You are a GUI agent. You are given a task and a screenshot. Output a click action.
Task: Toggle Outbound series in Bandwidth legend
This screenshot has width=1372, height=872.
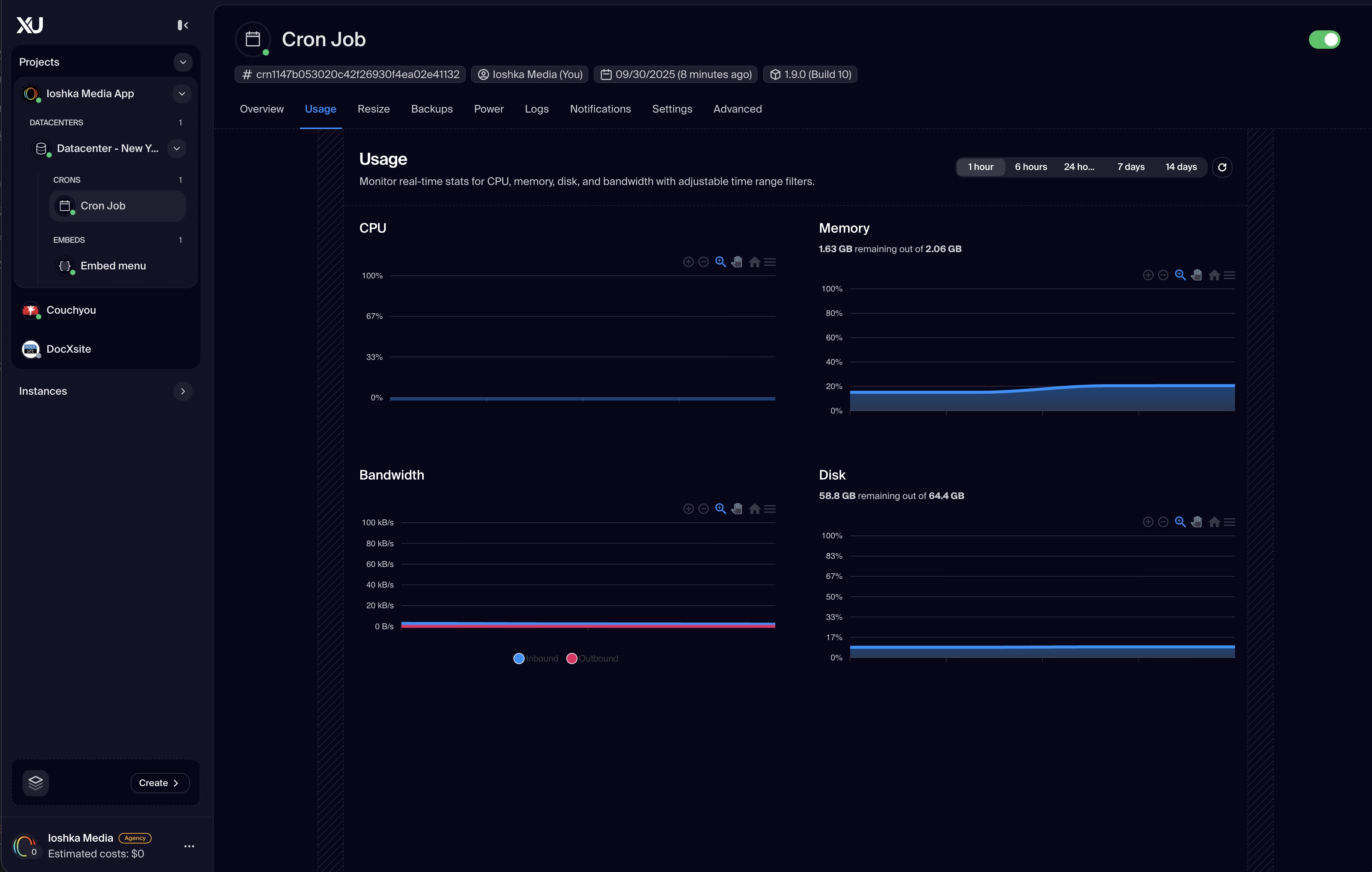(x=593, y=659)
